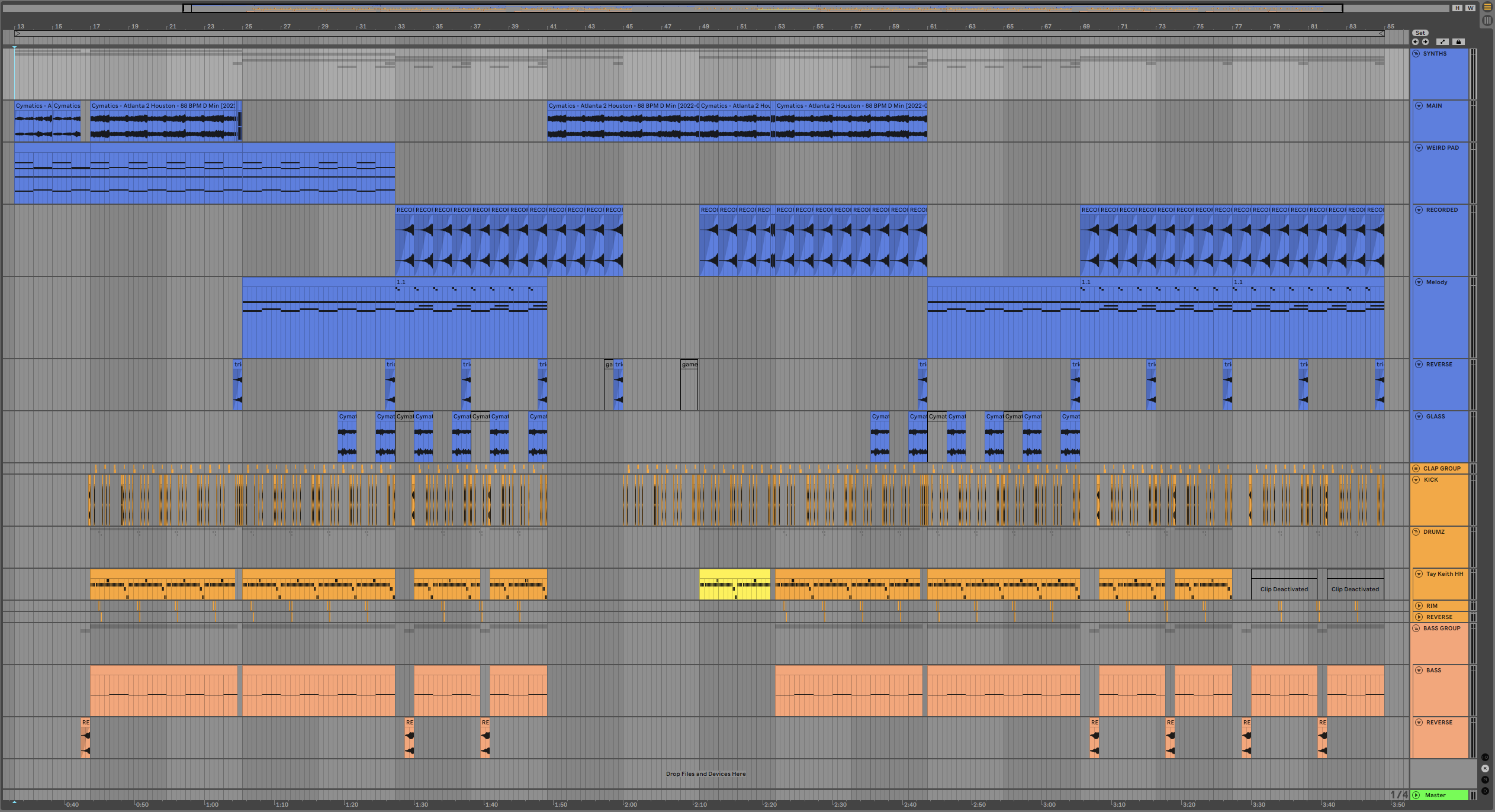The height and width of the screenshot is (812, 1495).
Task: Click the yellow Tay Keith HH clip
Action: click(x=734, y=585)
